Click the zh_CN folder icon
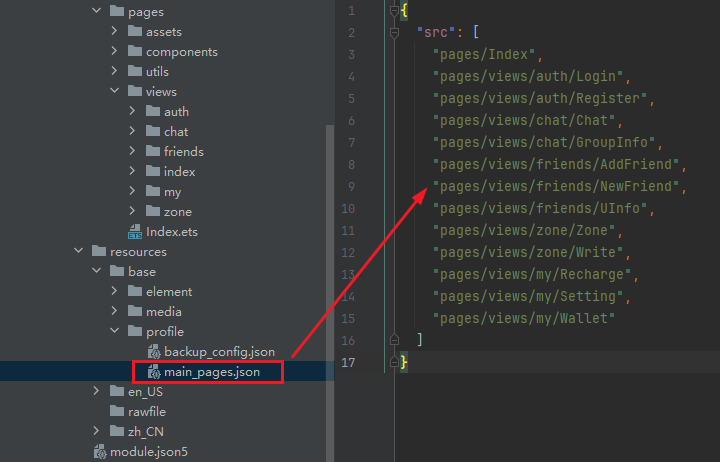720x462 pixels. pos(117,431)
